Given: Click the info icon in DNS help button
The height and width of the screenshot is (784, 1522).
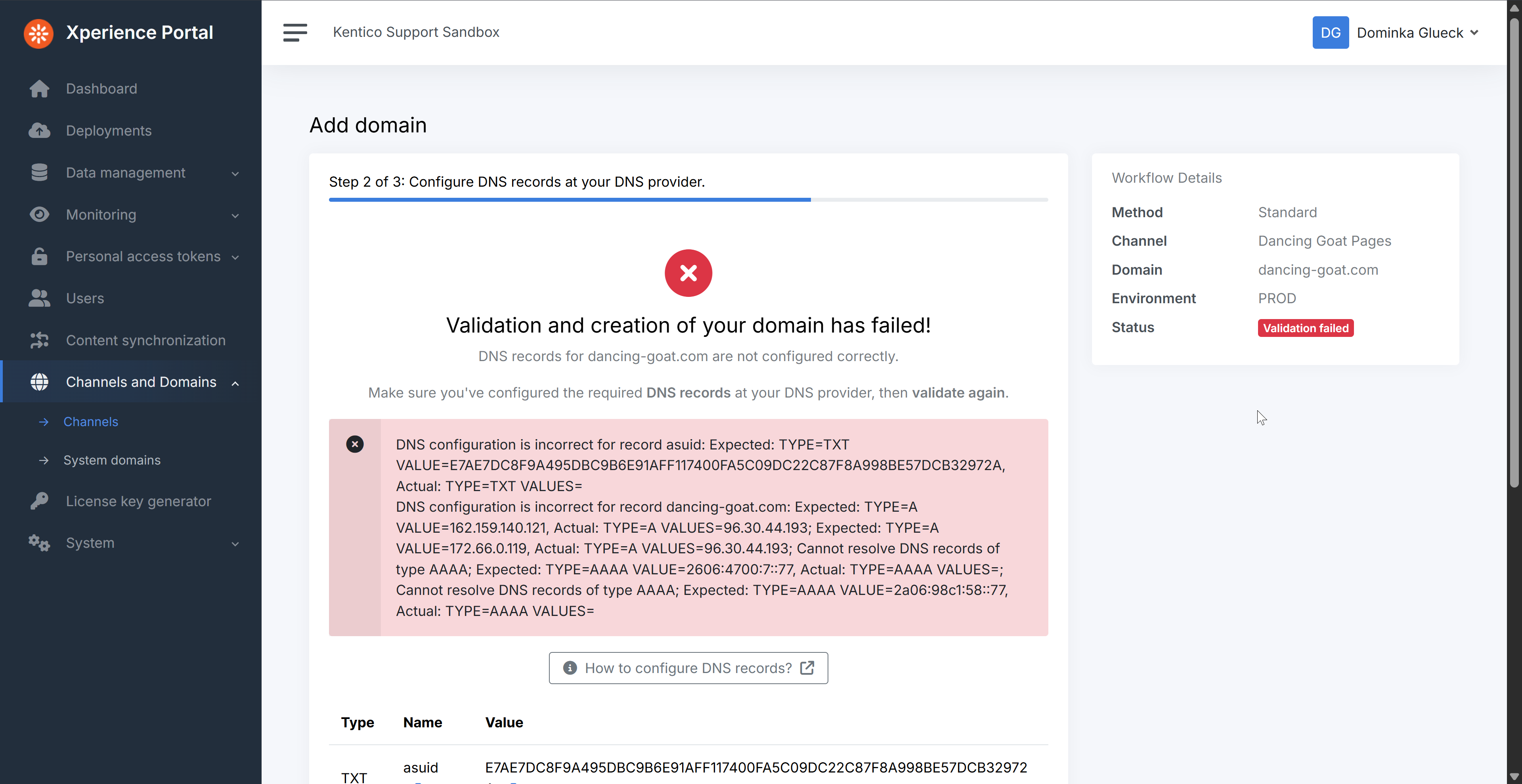Looking at the screenshot, I should [x=570, y=667].
